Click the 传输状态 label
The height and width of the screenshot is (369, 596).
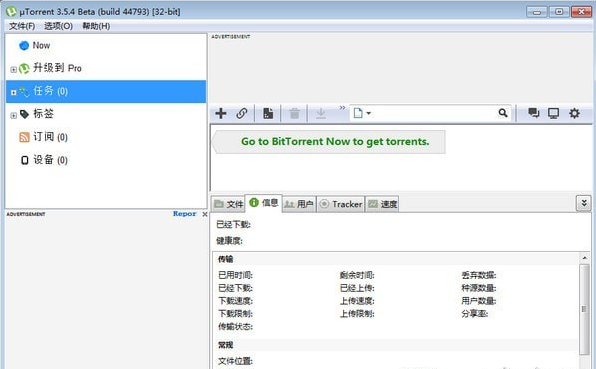pos(235,327)
